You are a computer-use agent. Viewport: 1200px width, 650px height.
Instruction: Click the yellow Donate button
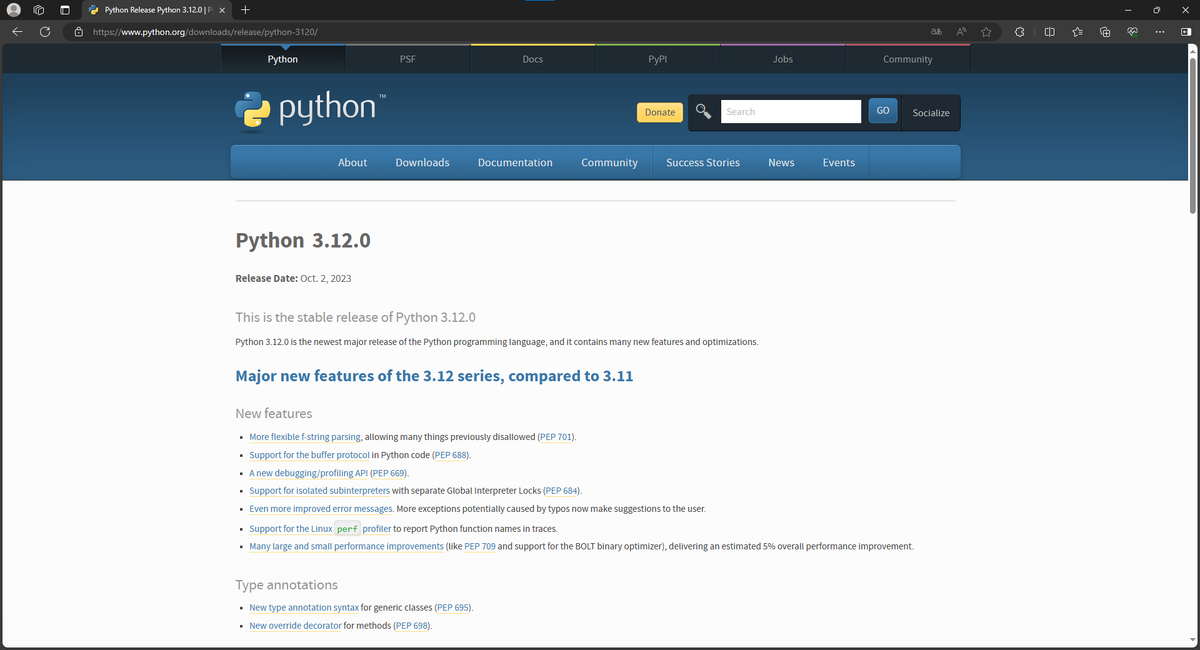click(660, 112)
